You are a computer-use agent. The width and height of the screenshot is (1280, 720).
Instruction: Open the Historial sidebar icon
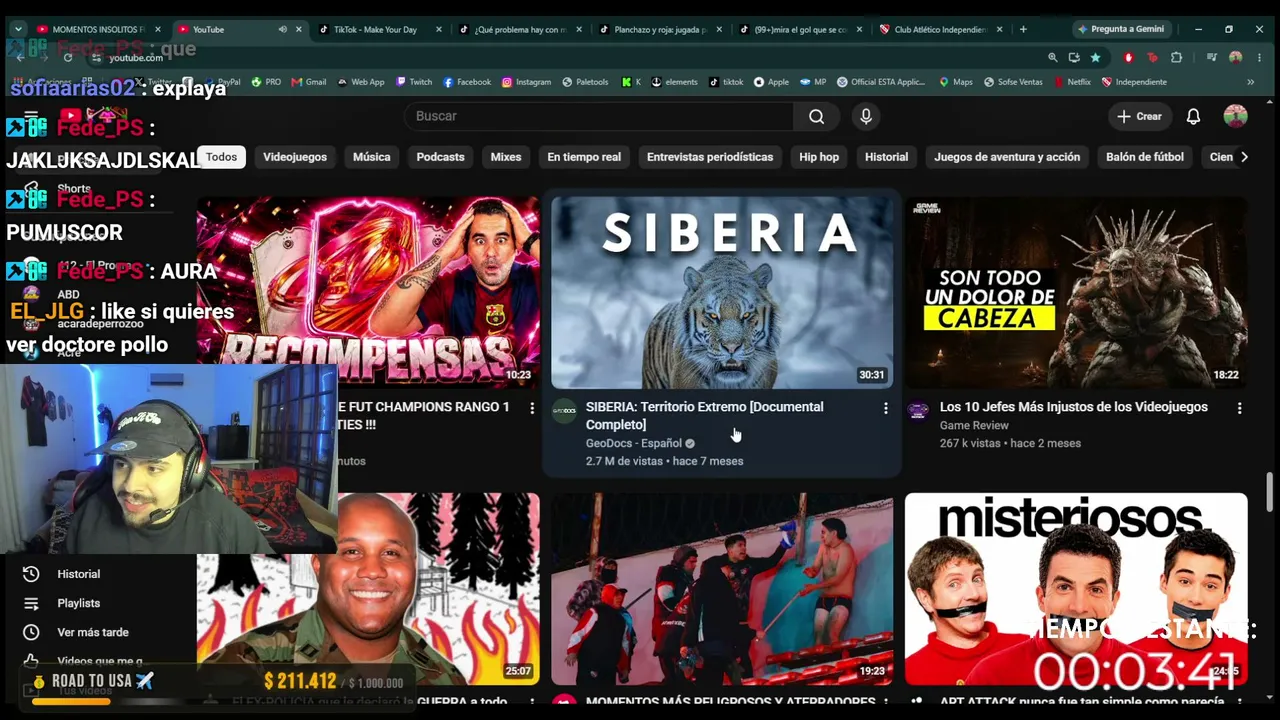tap(31, 574)
